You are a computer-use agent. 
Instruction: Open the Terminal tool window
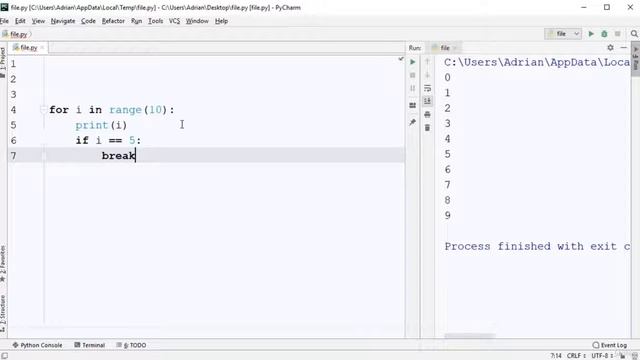(89, 345)
